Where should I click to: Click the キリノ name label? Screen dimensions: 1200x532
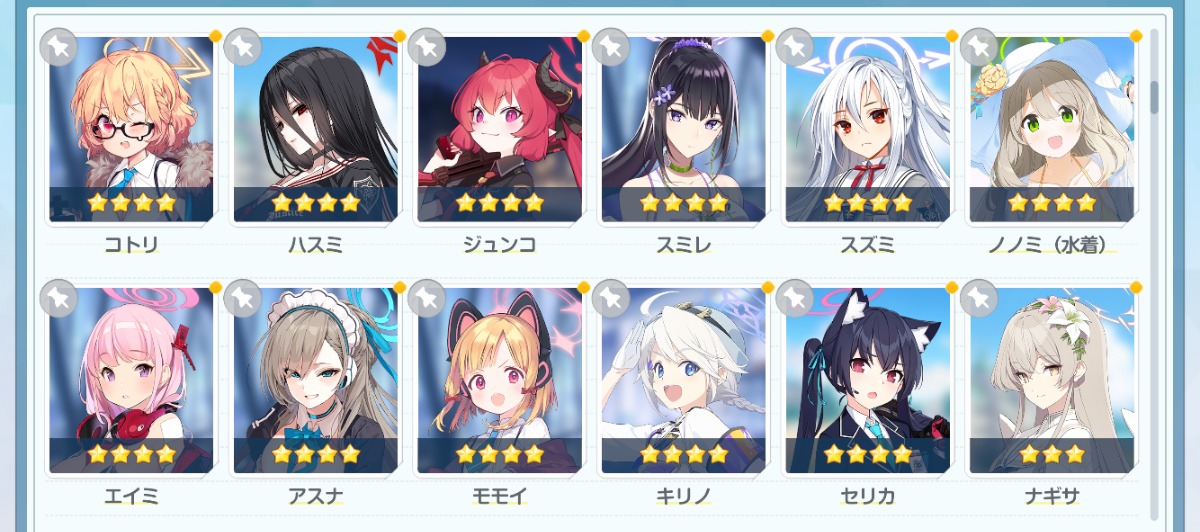pos(683,496)
